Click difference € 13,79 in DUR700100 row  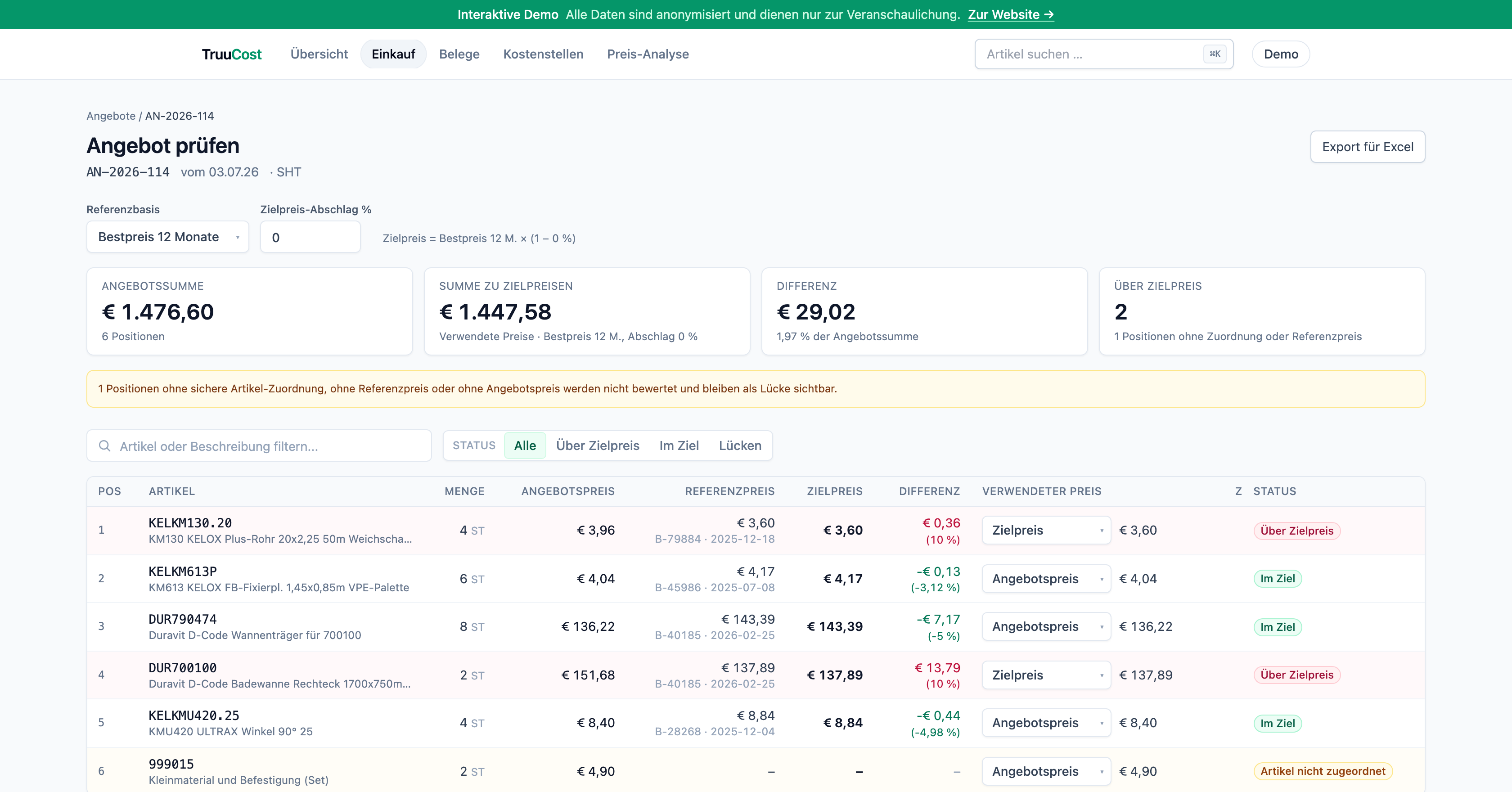click(x=937, y=667)
